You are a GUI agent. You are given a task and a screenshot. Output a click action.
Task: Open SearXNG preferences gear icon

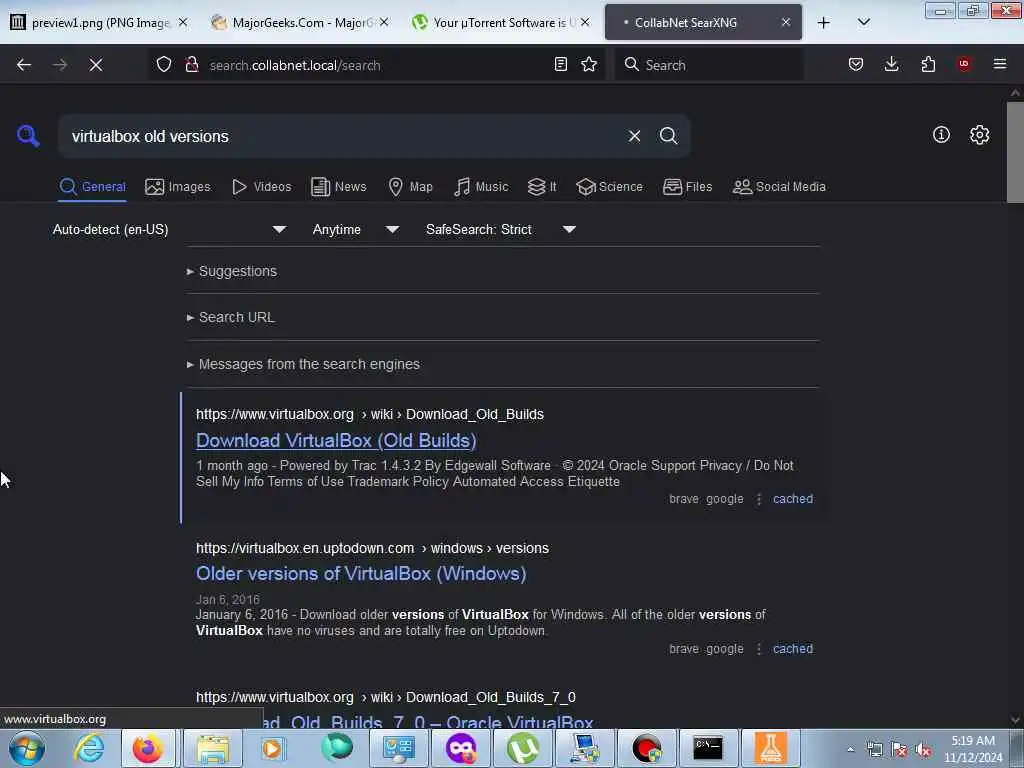pyautogui.click(x=979, y=135)
